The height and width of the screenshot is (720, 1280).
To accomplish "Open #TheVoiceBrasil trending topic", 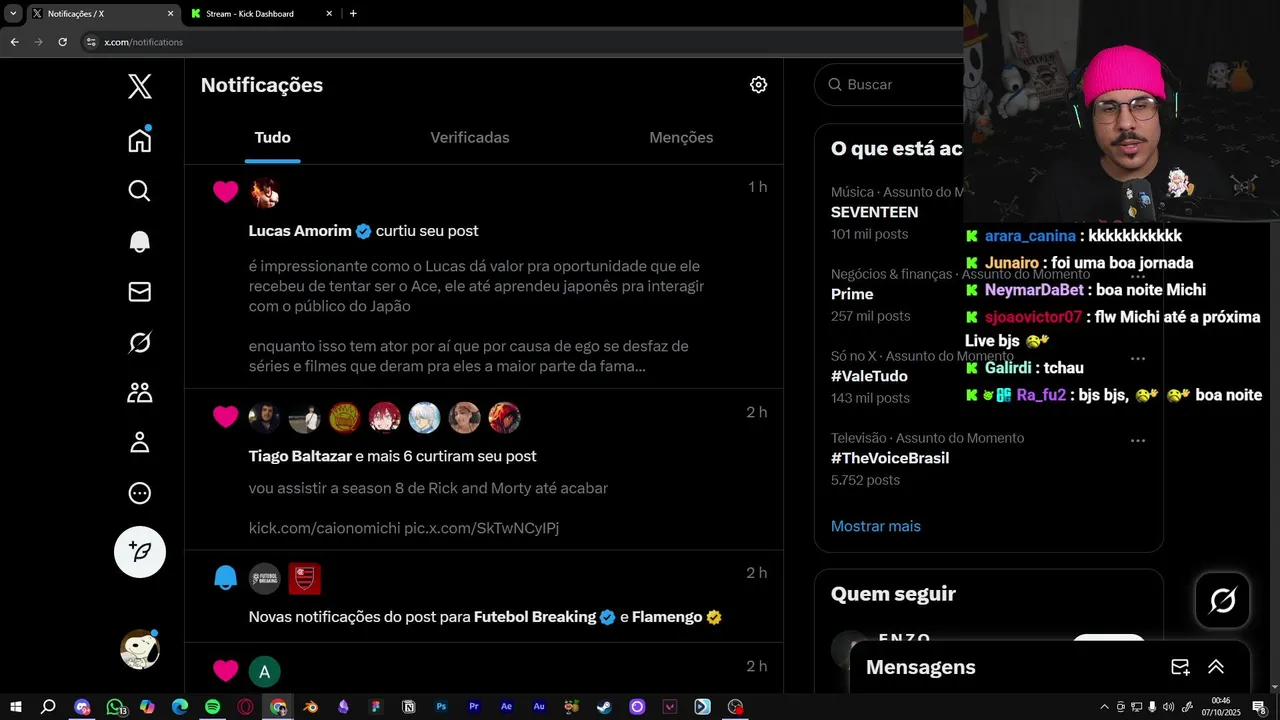I will click(890, 458).
